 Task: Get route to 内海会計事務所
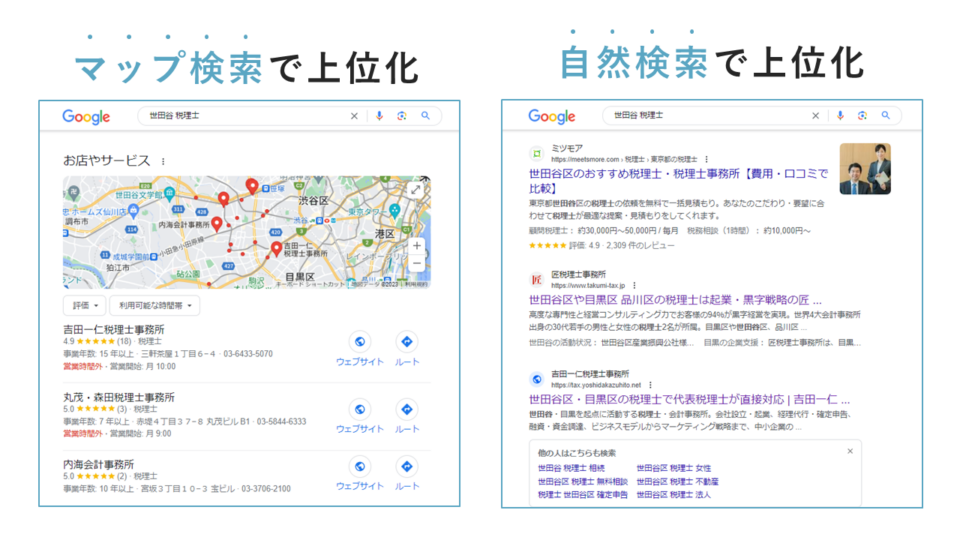pyautogui.click(x=407, y=472)
